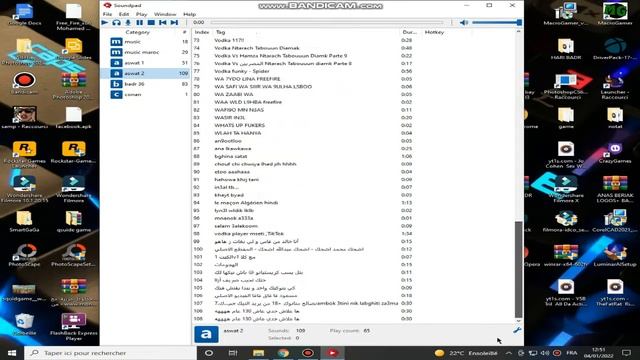Viewport: 640px width, 360px height.
Task: Open Bandicam from the taskbar
Action: (x=308, y=353)
